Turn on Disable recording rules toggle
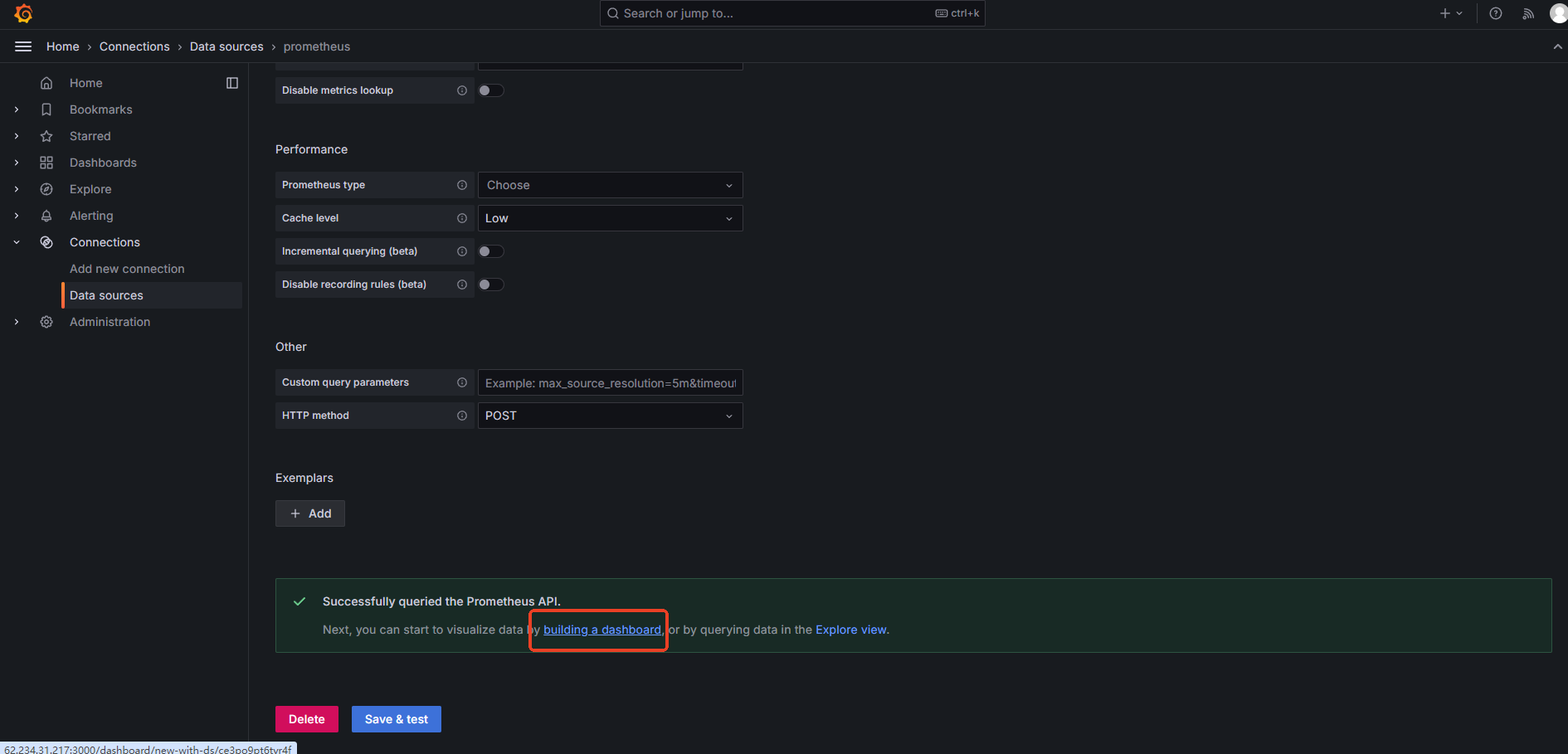 (490, 285)
